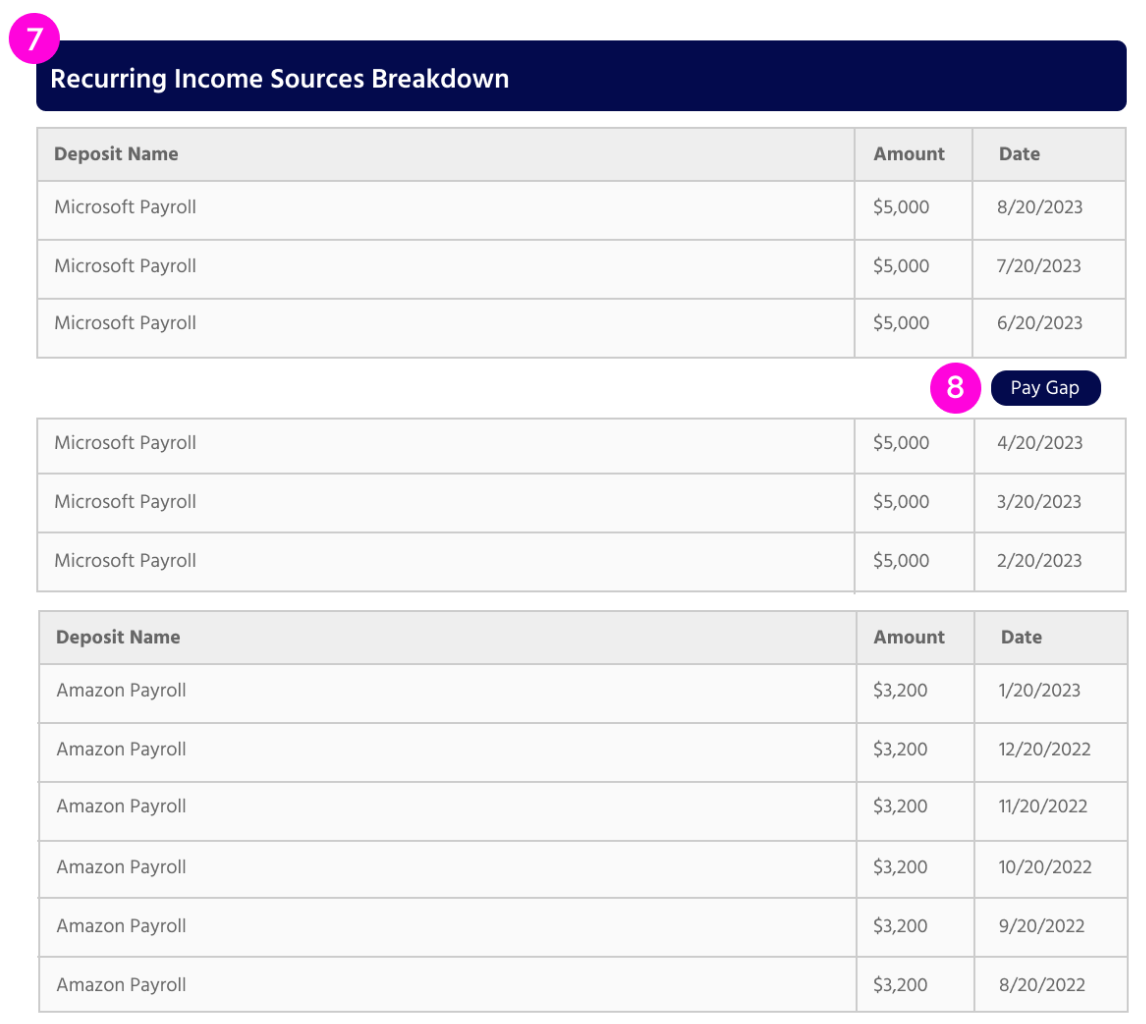Viewport: 1146px width, 1024px height.
Task: Click Amazon Payroll in the 10/20/2022 row
Action: pyautogui.click(x=121, y=867)
